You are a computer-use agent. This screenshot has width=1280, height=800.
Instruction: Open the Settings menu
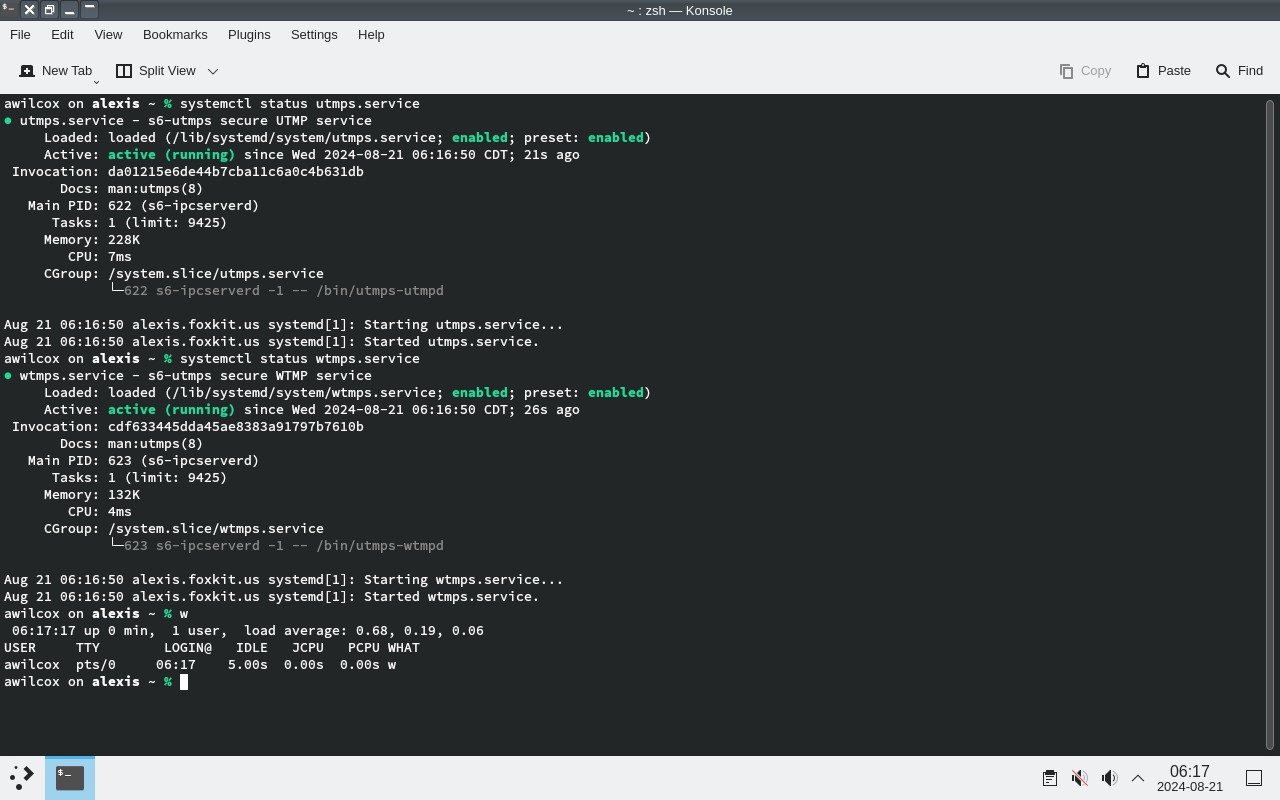314,34
